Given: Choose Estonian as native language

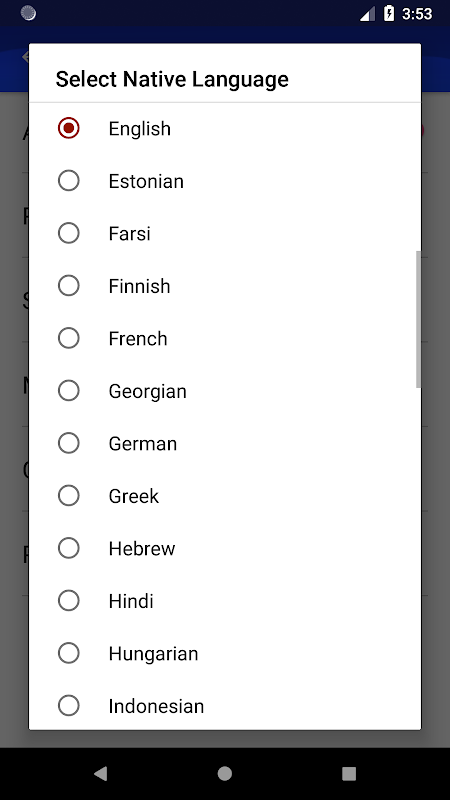Looking at the screenshot, I should coord(69,181).
